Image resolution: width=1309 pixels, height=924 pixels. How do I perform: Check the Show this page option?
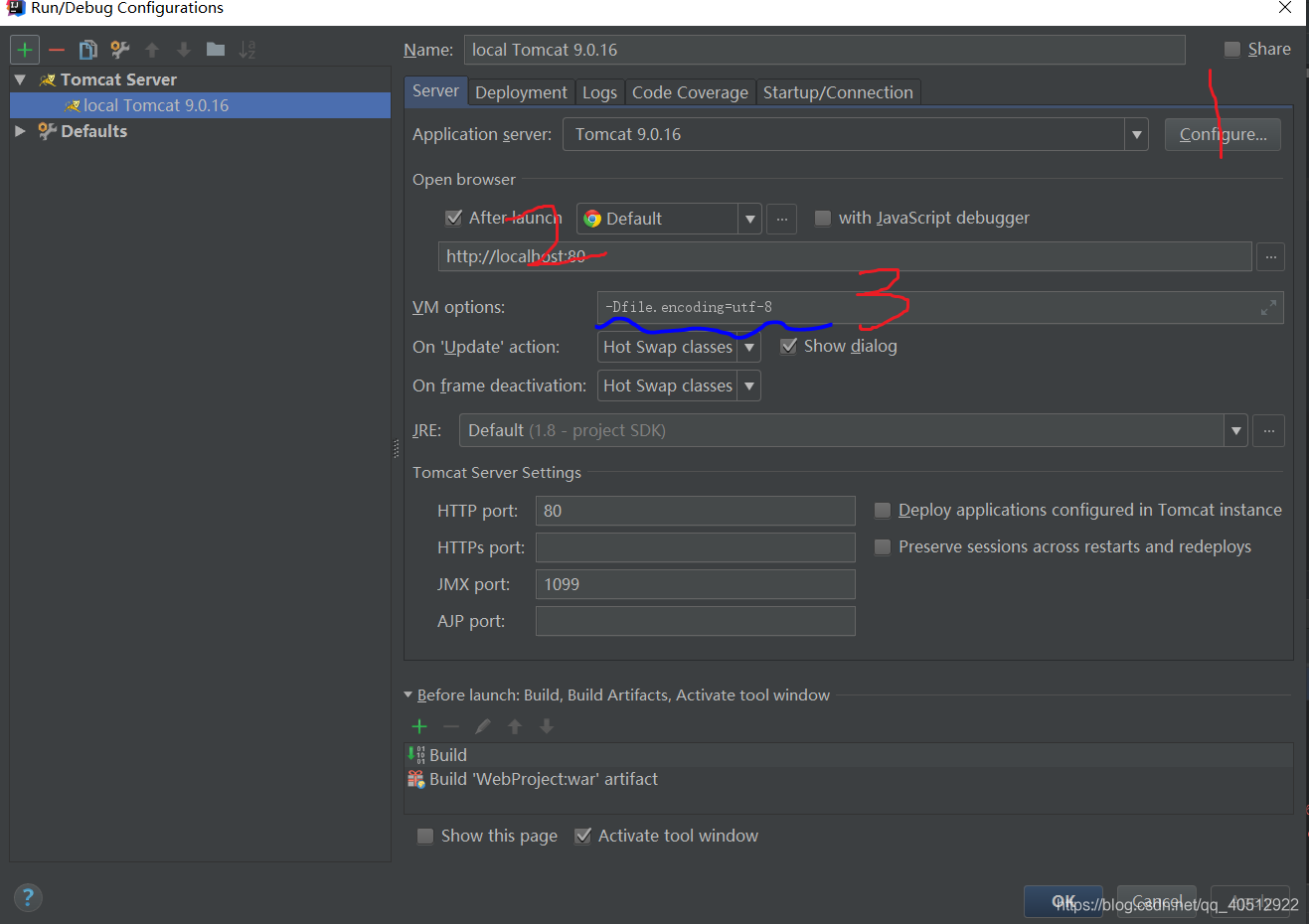tap(425, 836)
